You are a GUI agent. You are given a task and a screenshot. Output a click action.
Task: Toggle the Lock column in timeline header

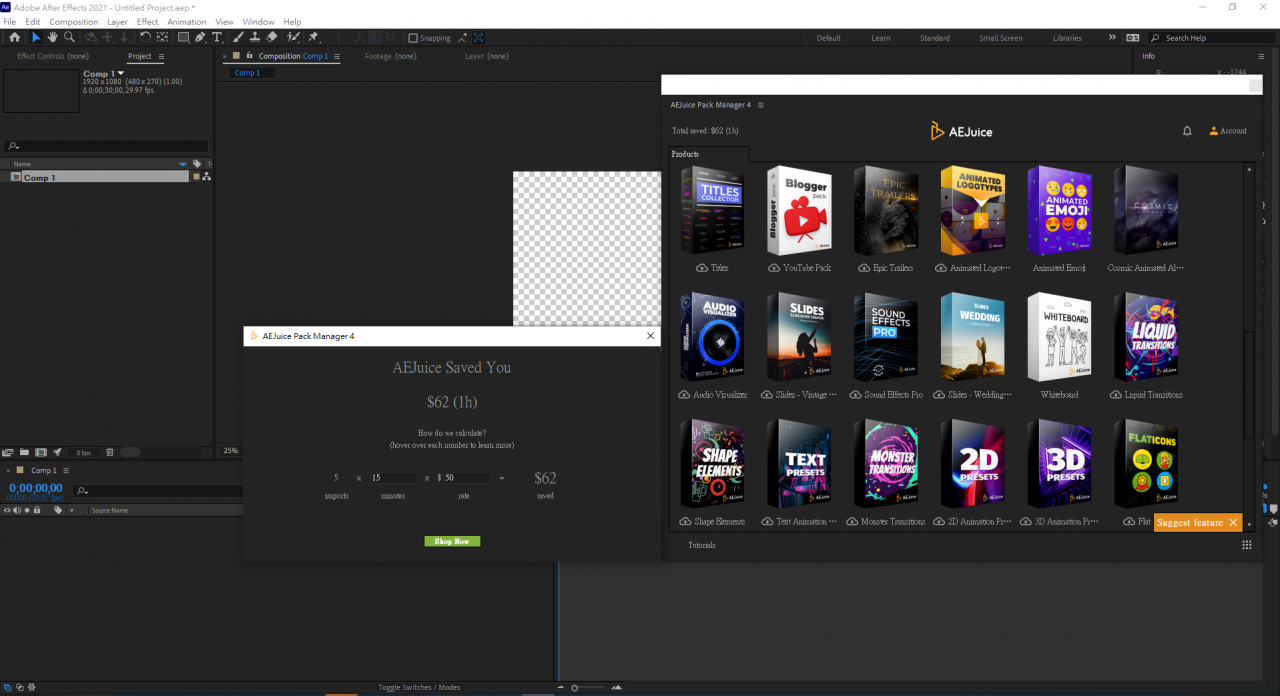37,510
